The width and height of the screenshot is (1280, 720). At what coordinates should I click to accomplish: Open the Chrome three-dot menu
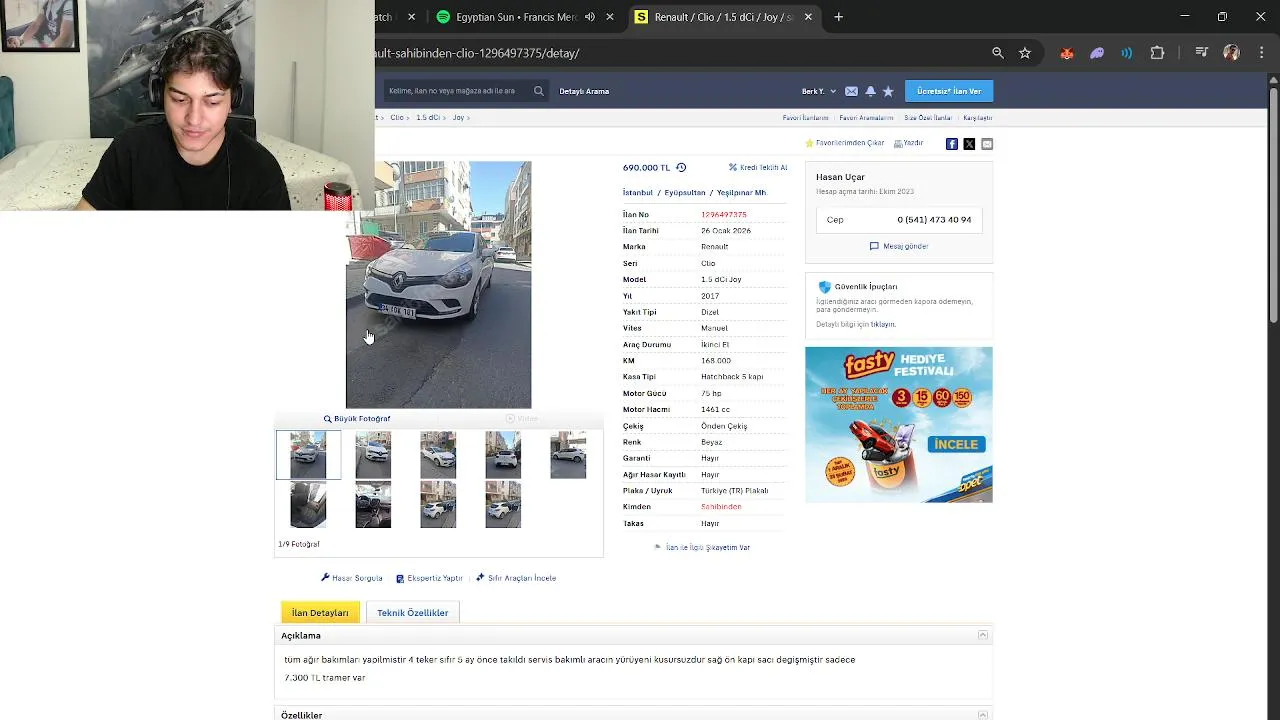click(x=1260, y=53)
